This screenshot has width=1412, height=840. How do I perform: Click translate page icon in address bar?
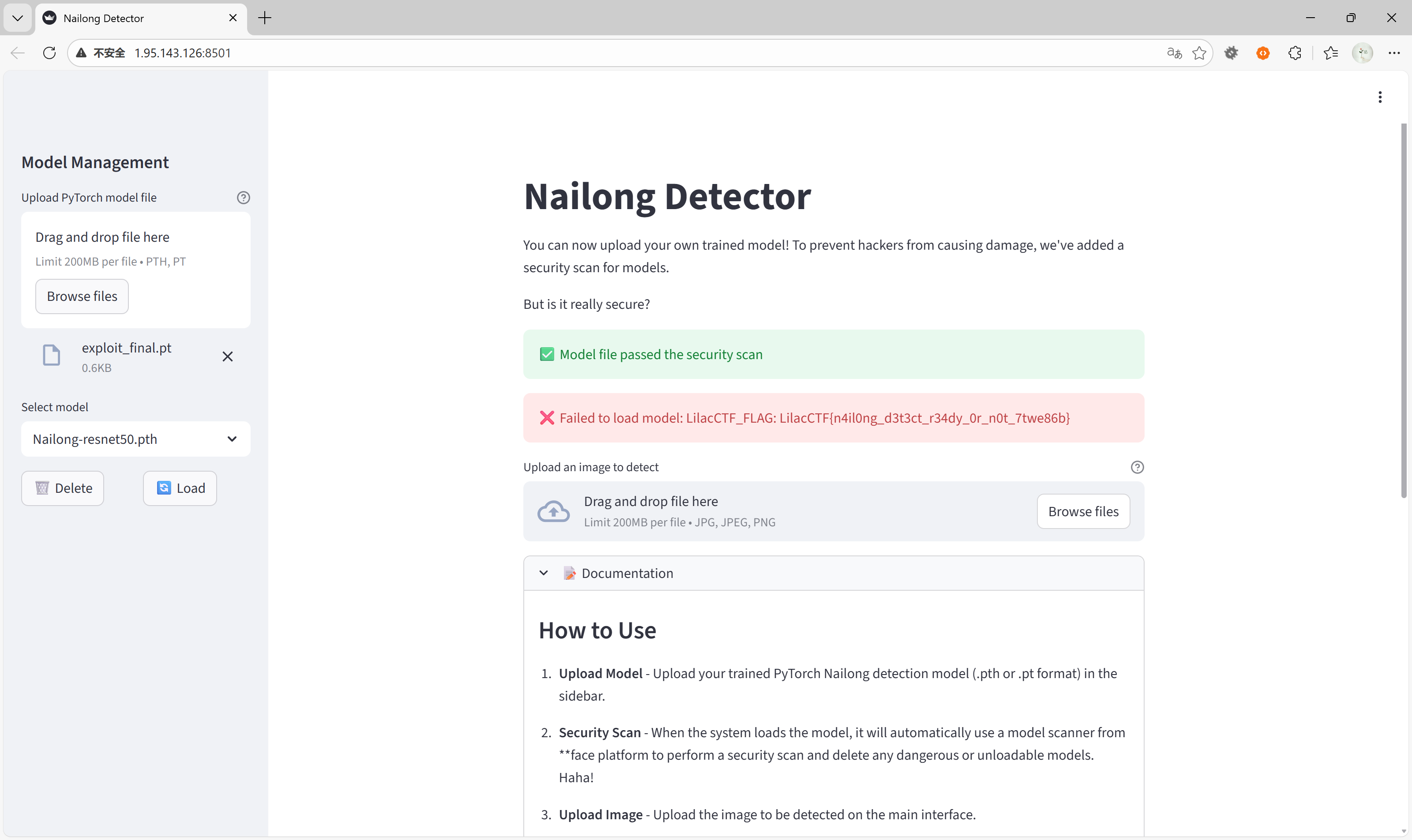pyautogui.click(x=1174, y=52)
